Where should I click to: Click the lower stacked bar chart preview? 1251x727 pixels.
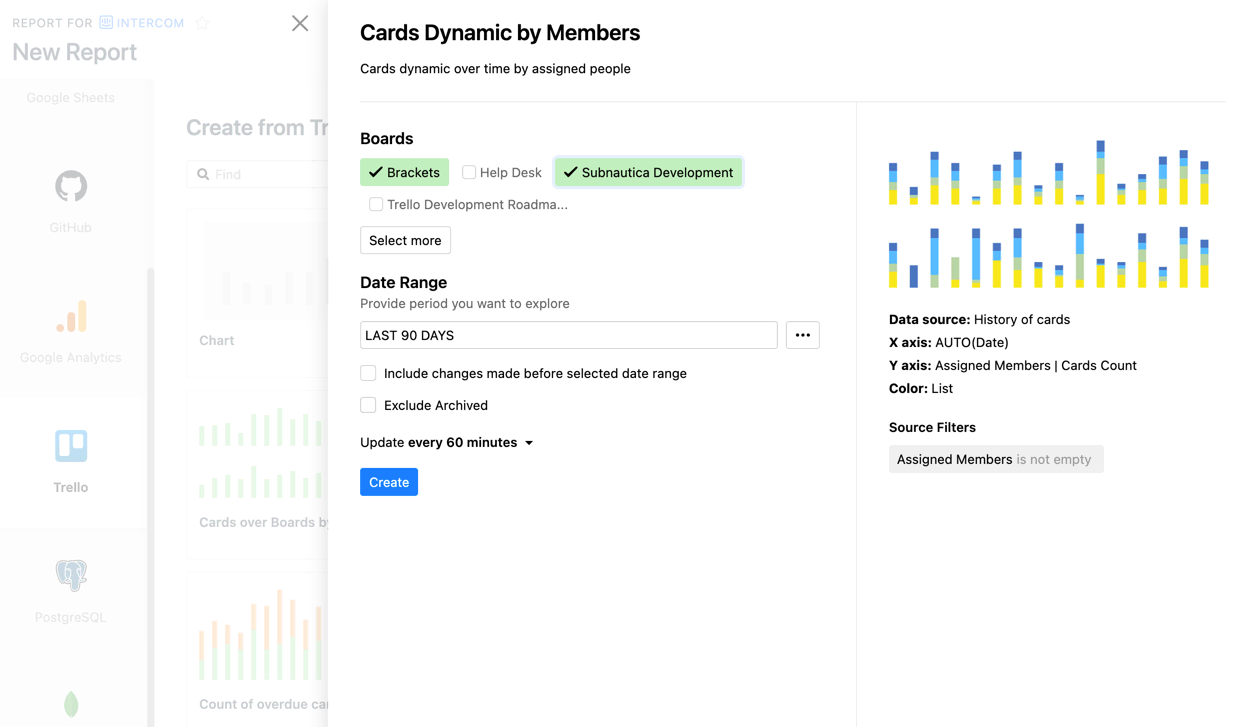pos(1049,256)
